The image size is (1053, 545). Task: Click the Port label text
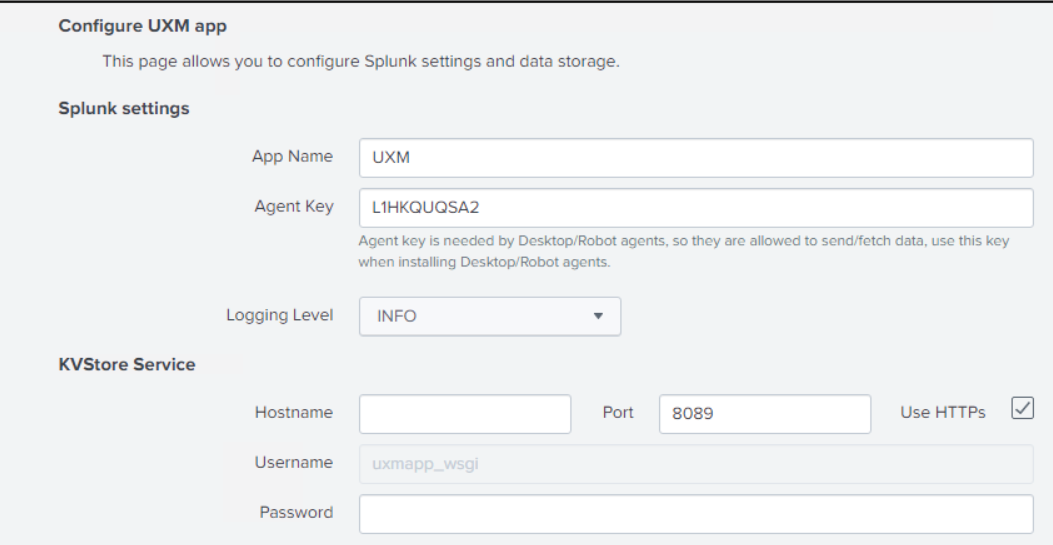click(x=618, y=412)
